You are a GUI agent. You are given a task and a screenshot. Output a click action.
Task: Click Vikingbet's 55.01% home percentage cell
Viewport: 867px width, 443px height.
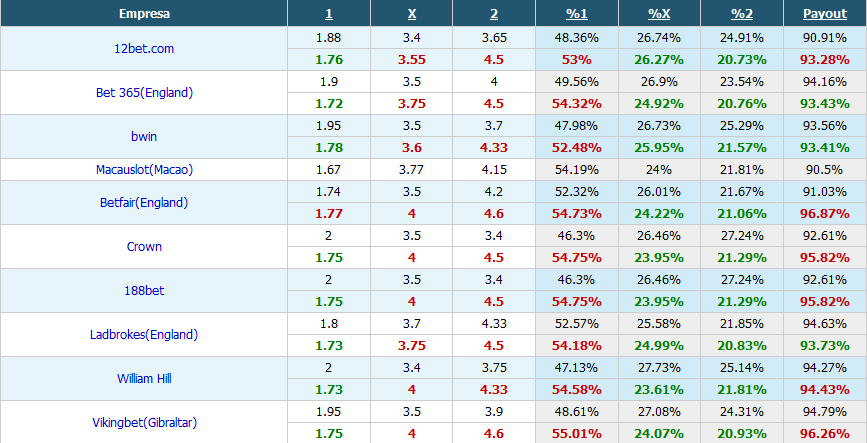point(576,434)
